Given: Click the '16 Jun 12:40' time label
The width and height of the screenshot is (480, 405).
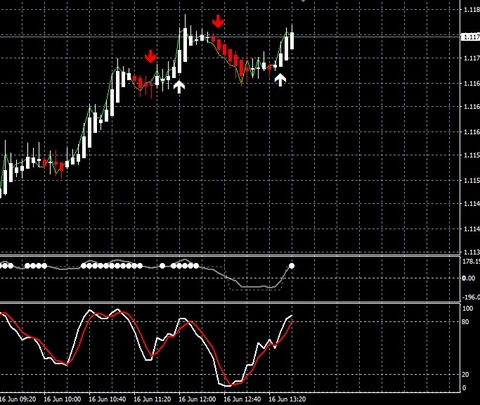Looking at the screenshot, I should point(242,399).
